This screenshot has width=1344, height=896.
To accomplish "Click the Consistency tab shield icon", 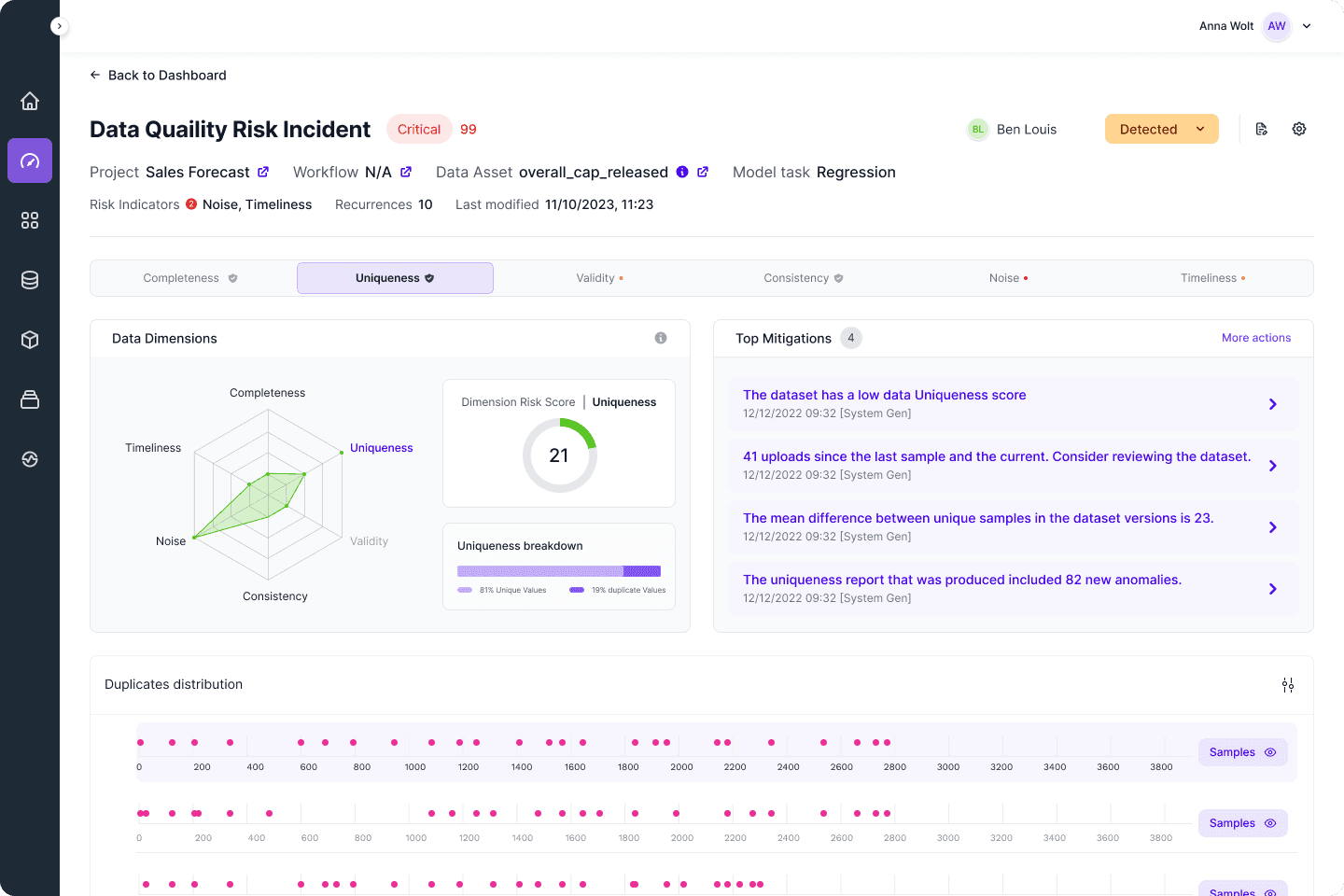I will (838, 278).
